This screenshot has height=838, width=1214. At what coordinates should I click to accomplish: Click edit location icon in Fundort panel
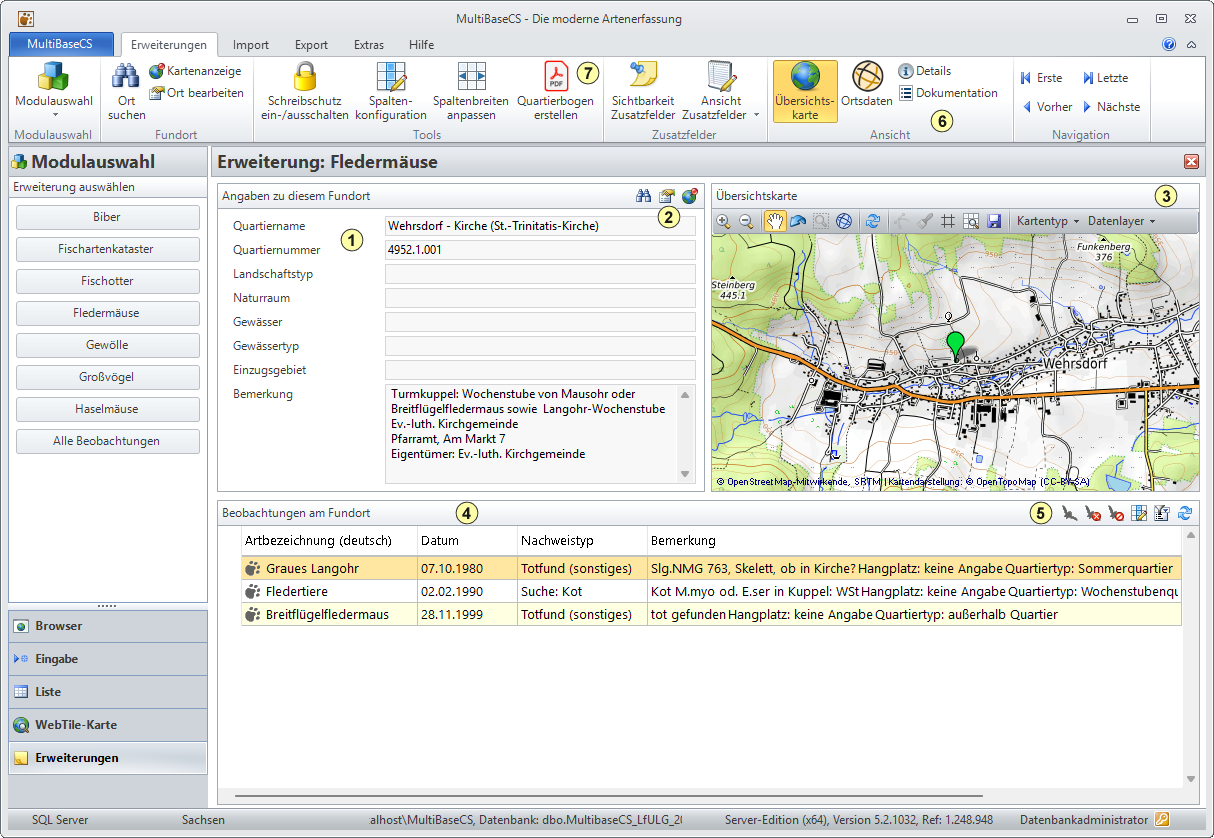point(667,196)
